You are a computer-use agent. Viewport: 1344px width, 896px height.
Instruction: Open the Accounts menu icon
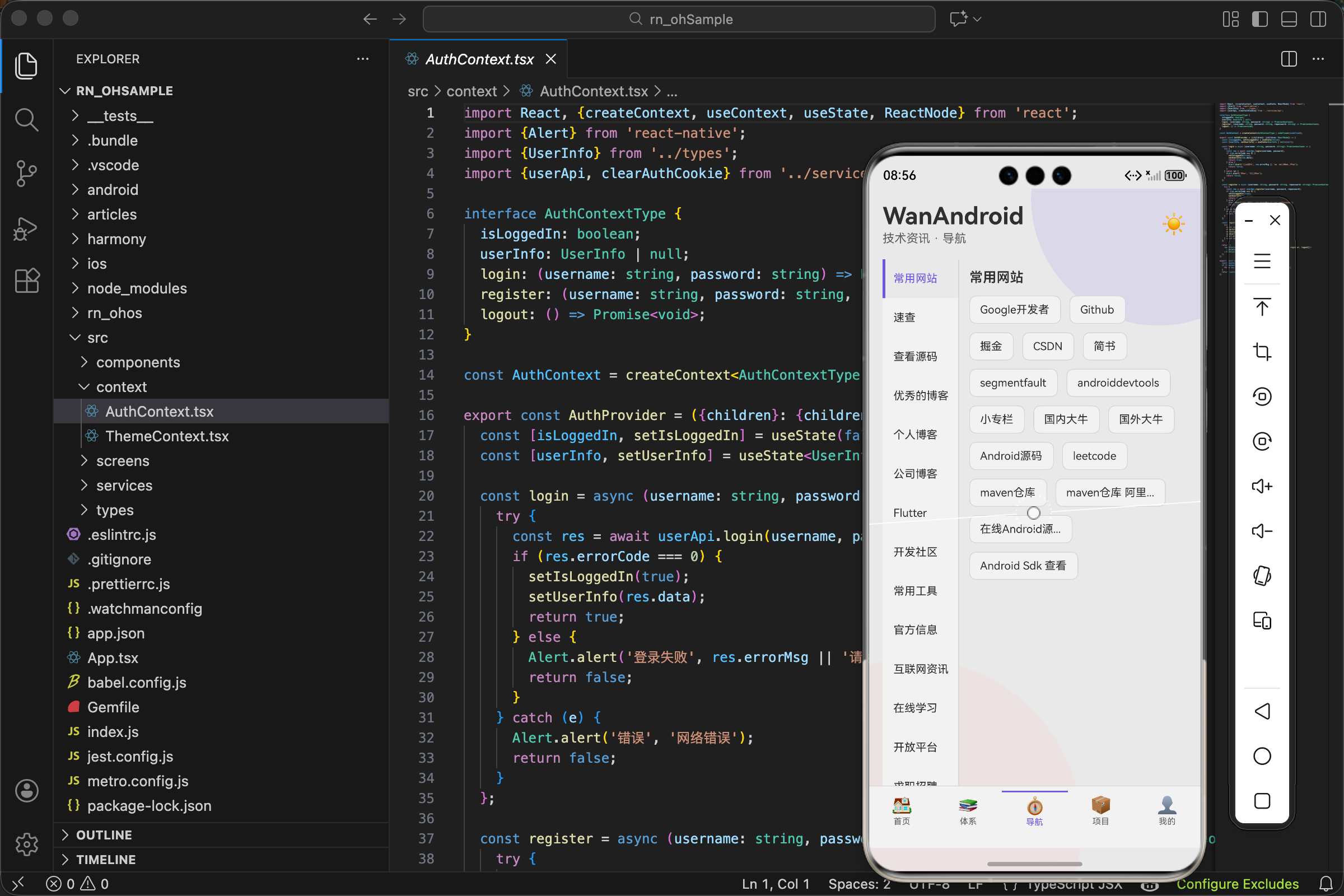26,791
